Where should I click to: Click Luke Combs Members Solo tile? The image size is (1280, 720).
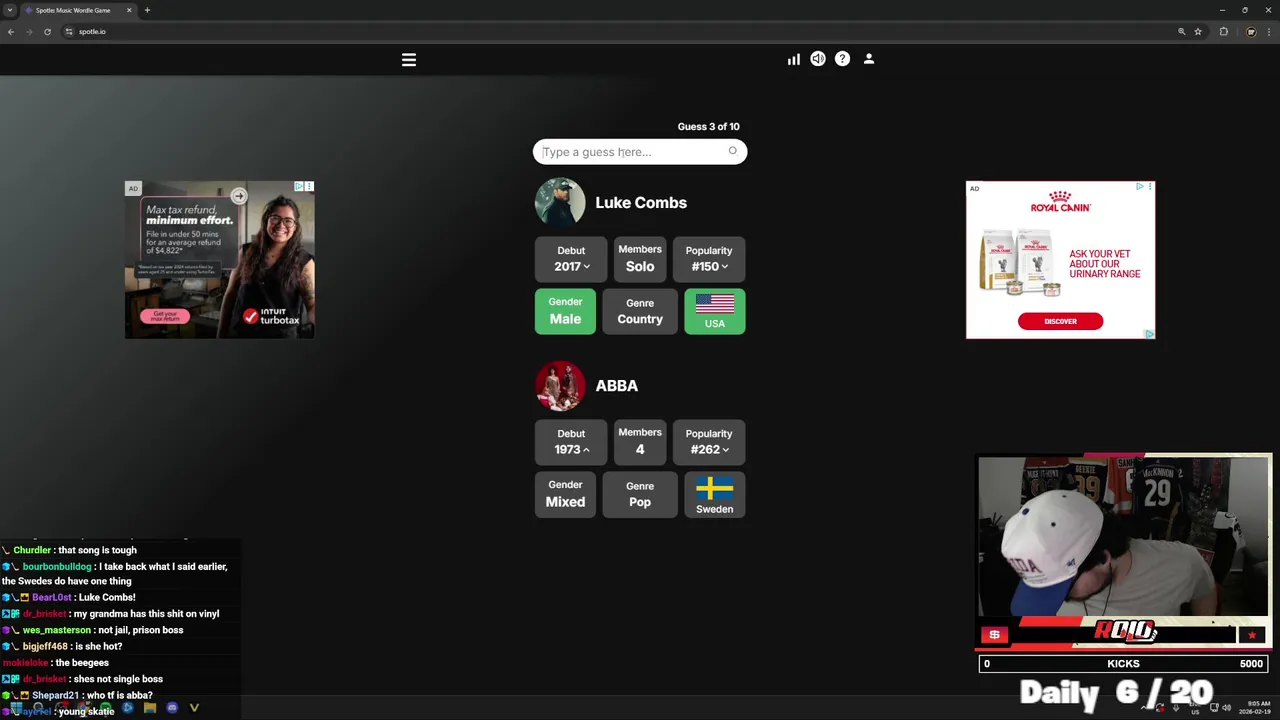click(x=640, y=258)
